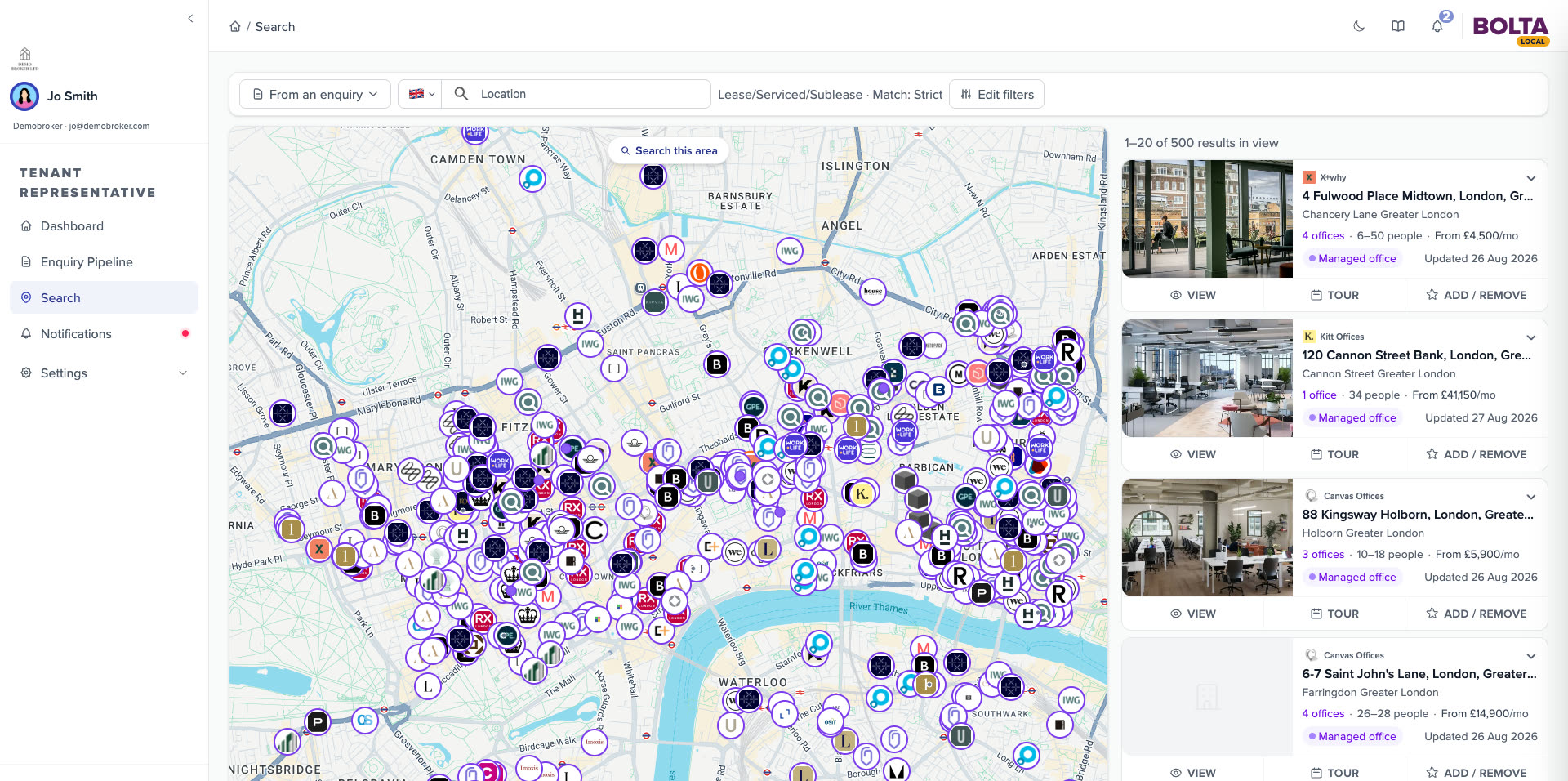Click Managed office tag on Fulwood Place

point(1352,258)
